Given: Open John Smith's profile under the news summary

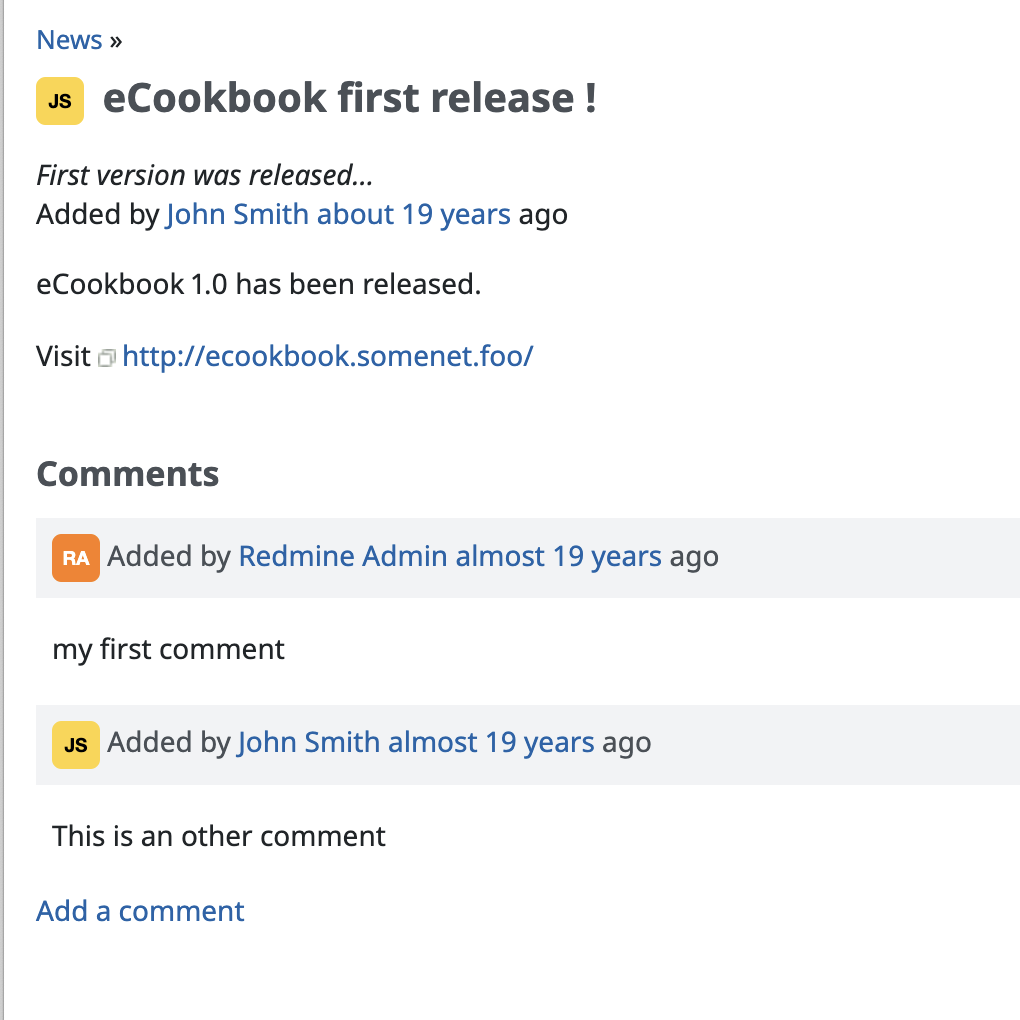Looking at the screenshot, I should pos(237,214).
